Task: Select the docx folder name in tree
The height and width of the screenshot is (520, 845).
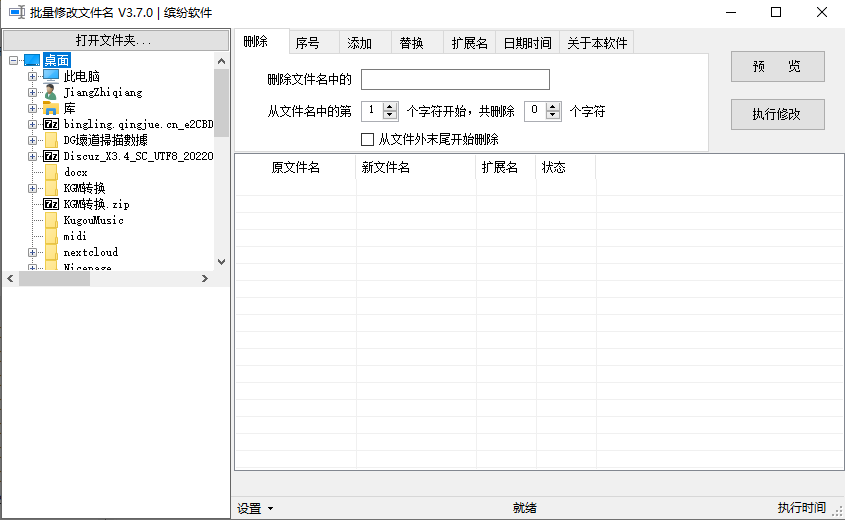Action: [75, 172]
